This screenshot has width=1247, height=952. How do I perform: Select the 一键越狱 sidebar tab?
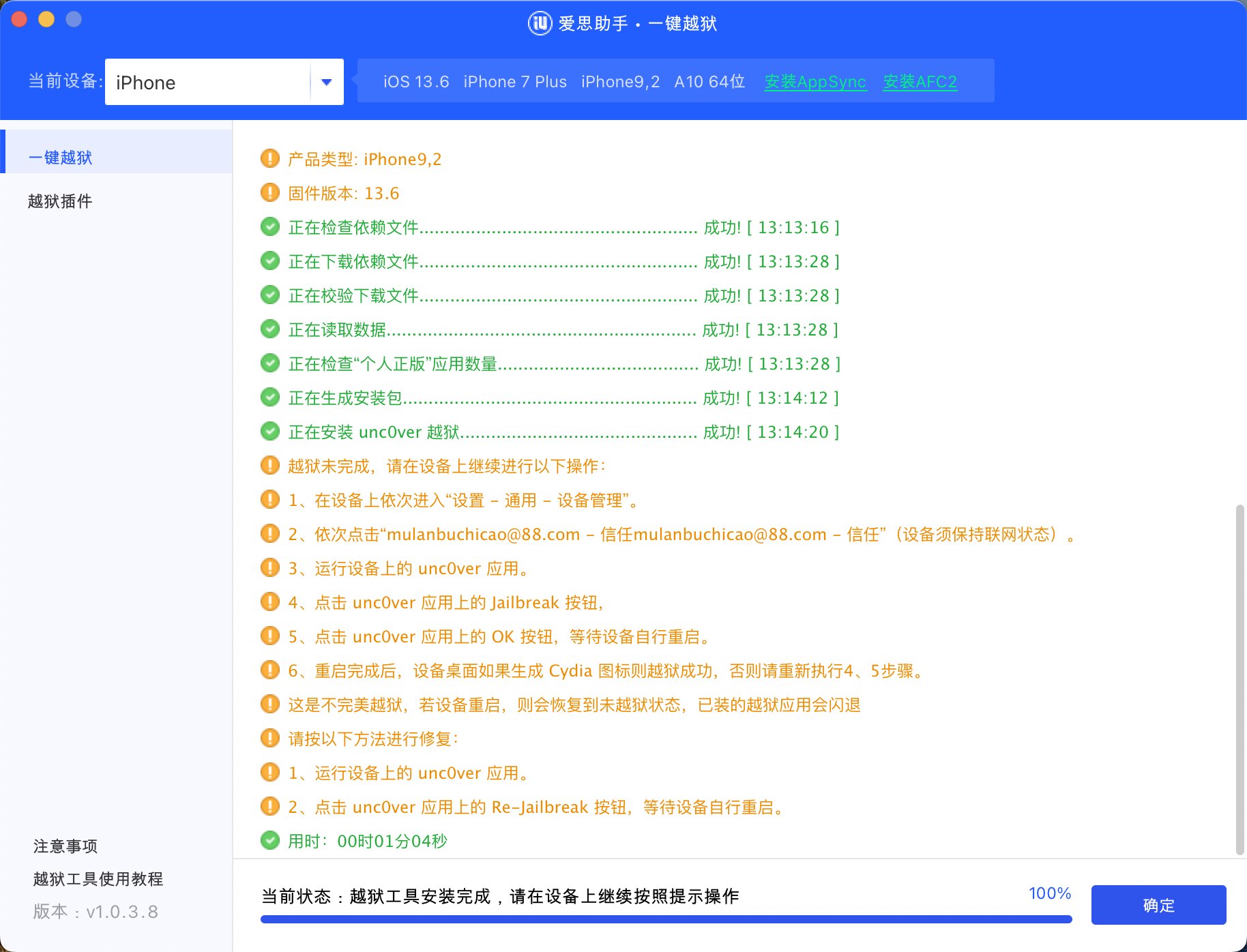[117, 151]
